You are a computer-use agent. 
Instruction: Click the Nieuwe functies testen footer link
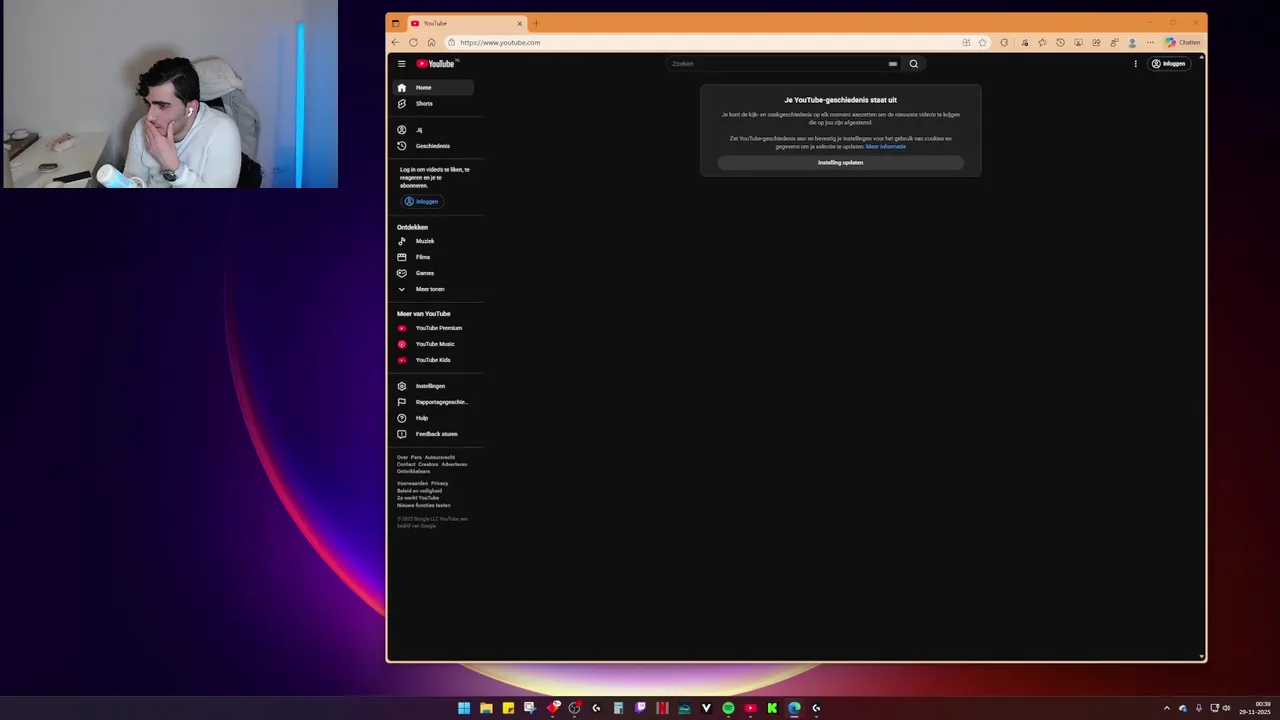pyautogui.click(x=424, y=505)
